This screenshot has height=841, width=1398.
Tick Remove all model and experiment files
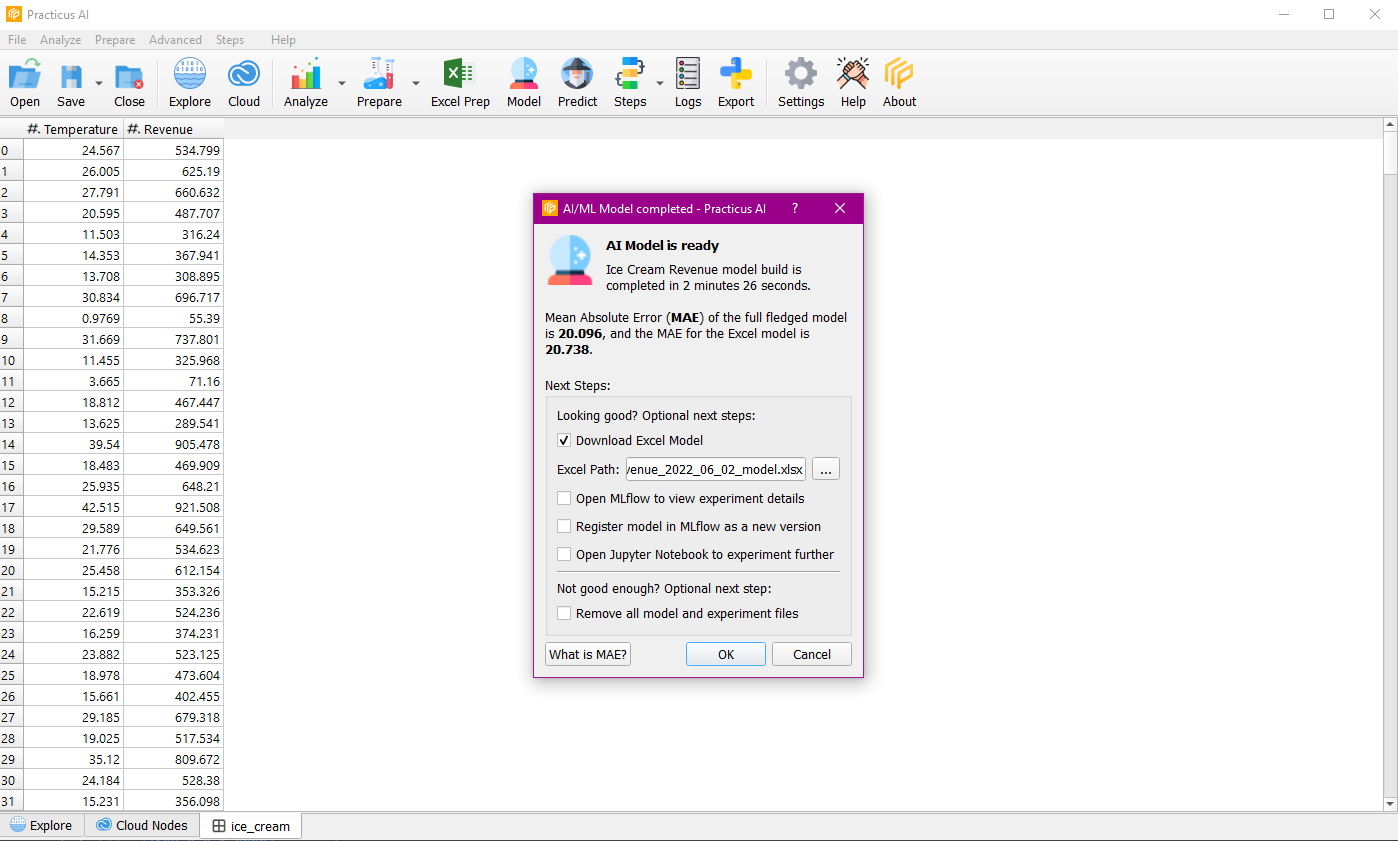pos(565,614)
